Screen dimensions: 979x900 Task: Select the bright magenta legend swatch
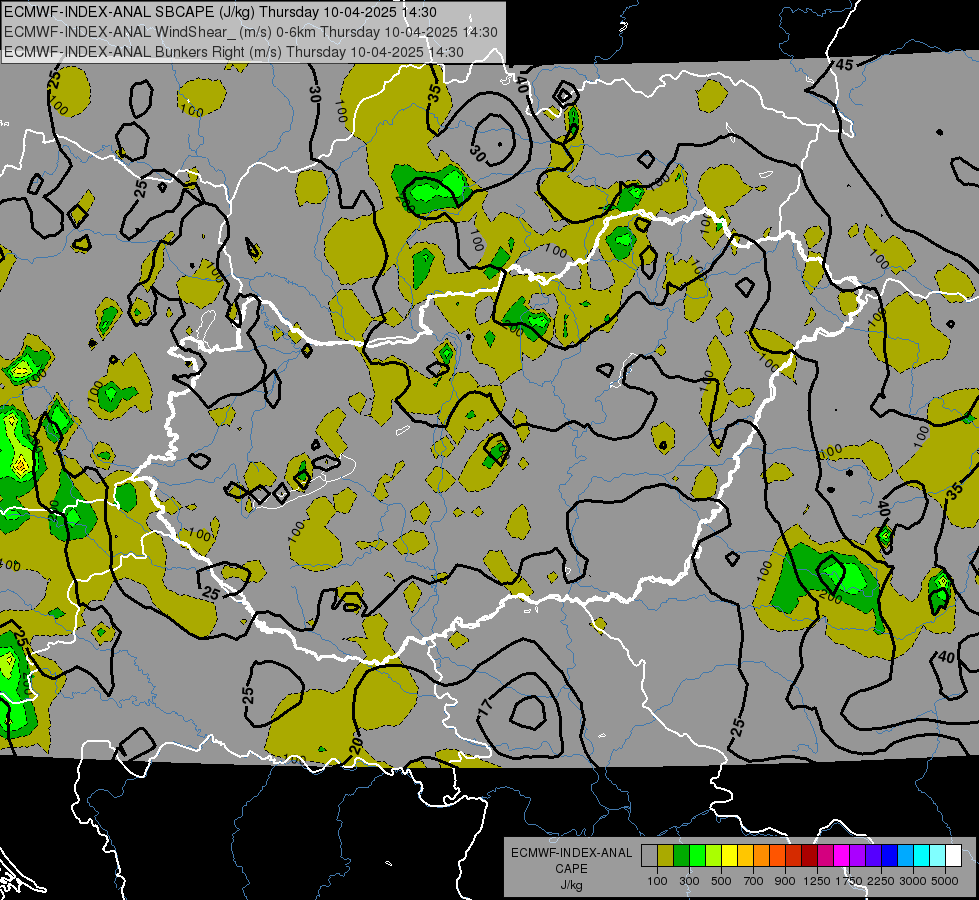842,856
